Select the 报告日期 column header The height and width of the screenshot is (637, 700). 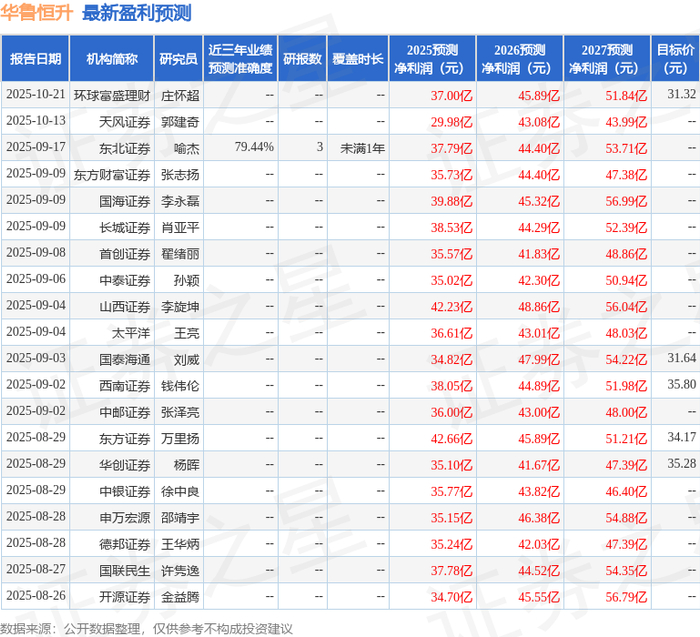[35, 58]
